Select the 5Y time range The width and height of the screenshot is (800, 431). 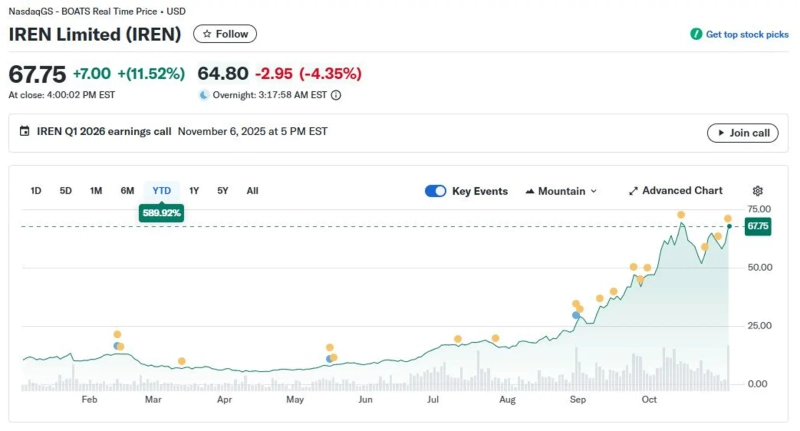pyautogui.click(x=222, y=191)
